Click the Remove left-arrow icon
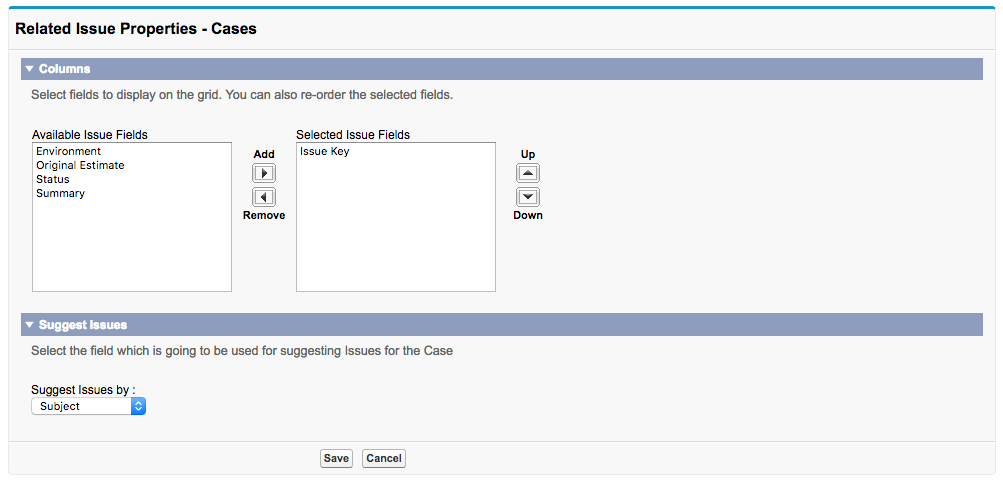Viewport: 1003px width, 497px height. click(x=264, y=197)
